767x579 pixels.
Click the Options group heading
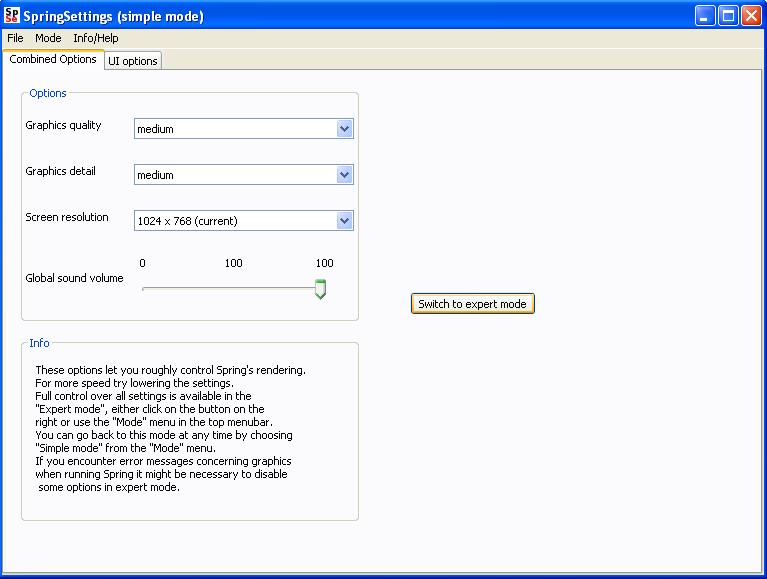(47, 93)
